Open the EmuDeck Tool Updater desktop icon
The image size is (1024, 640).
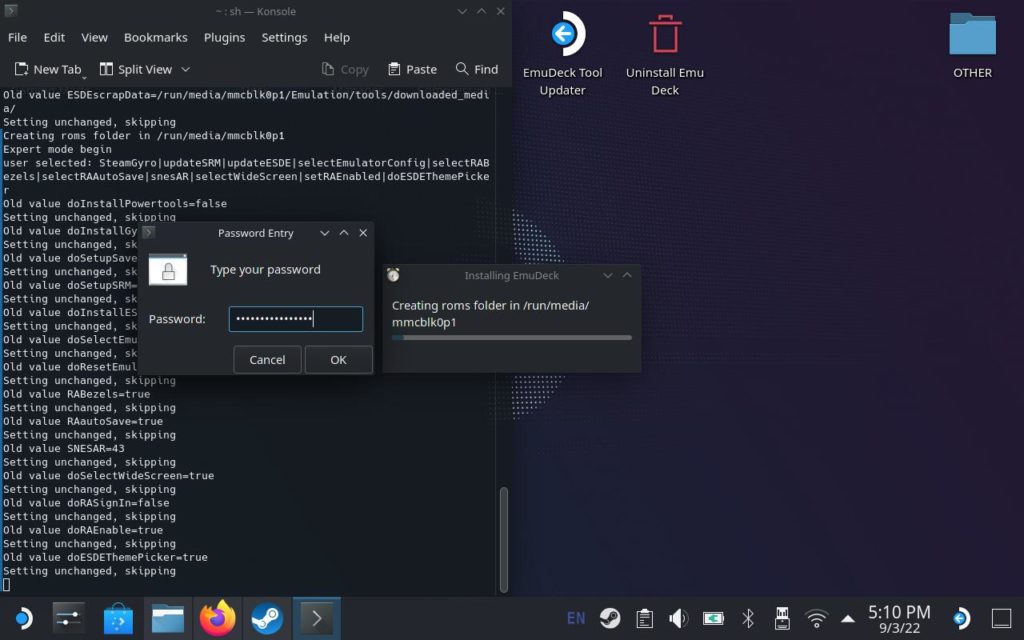(562, 54)
